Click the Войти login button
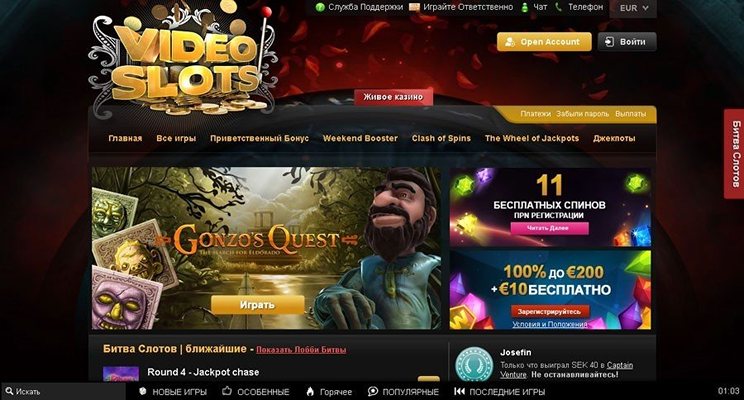Screen dimensions: 744x400 click(x=627, y=42)
